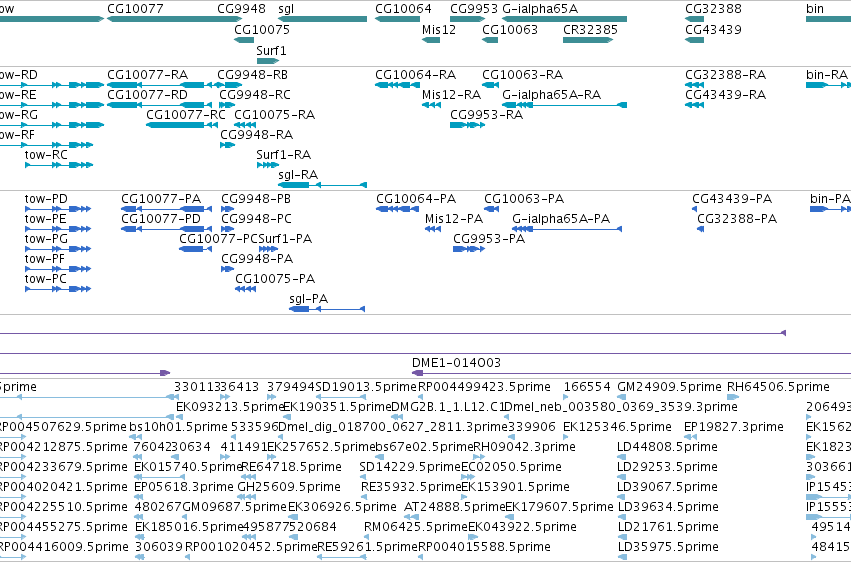Select the LD44808.5prime EST label
This screenshot has height=562, width=851.
click(x=667, y=446)
